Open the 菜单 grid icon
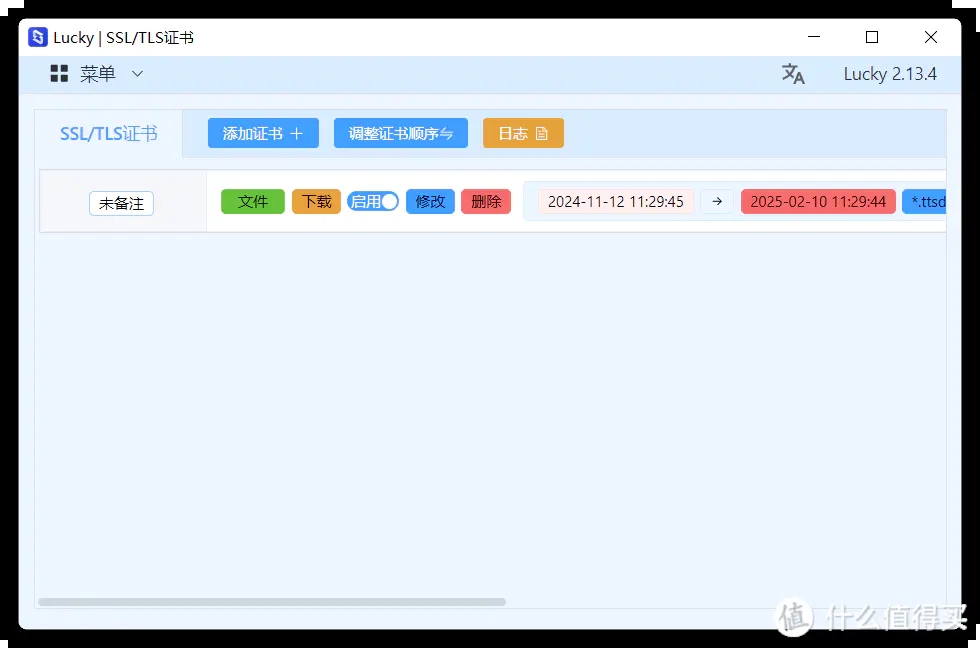Screen dimensions: 980x648 coord(59,74)
